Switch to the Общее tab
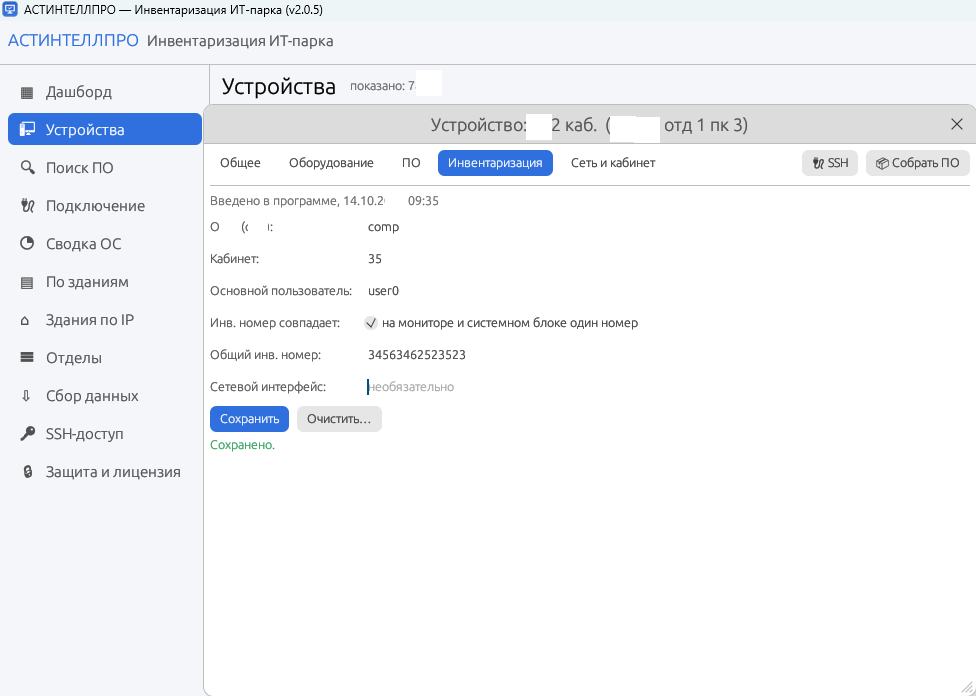The width and height of the screenshot is (976, 696). [240, 163]
